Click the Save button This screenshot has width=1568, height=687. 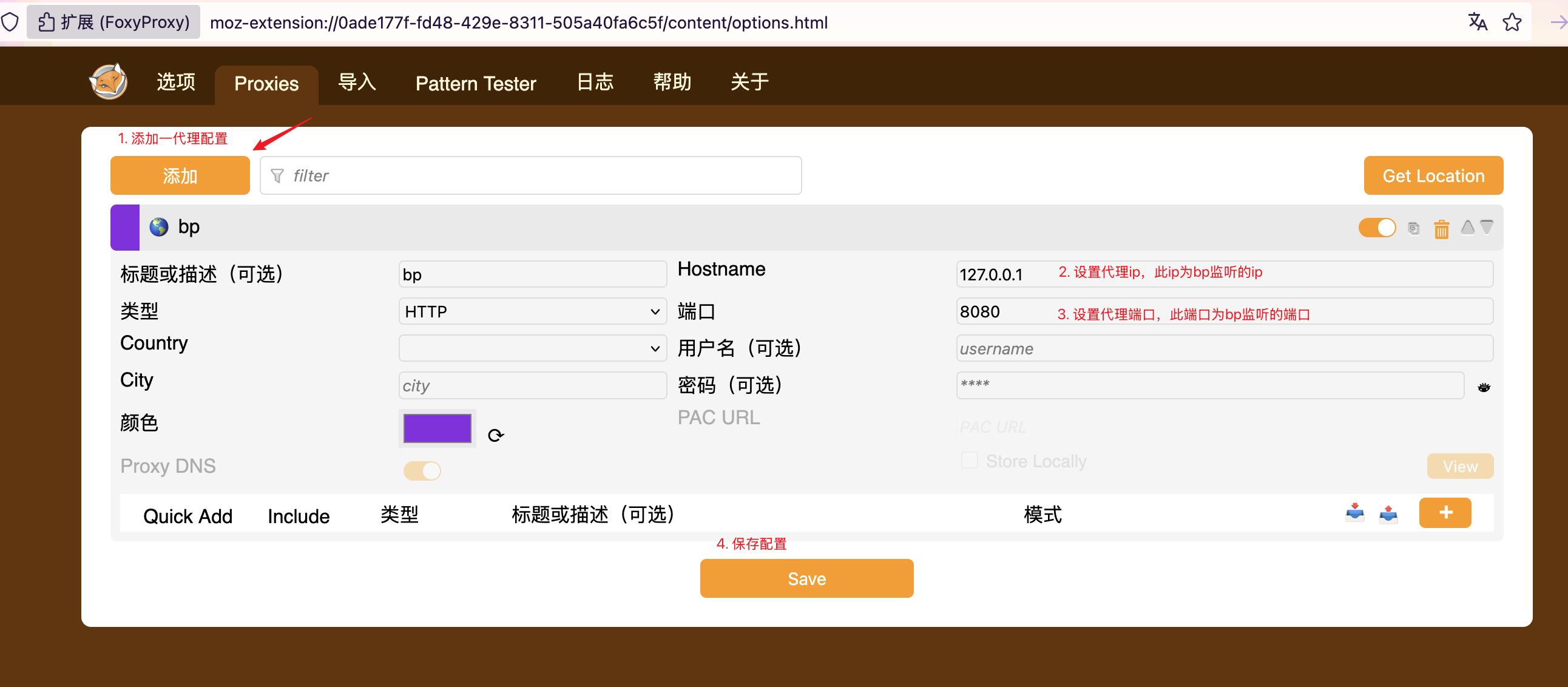(x=806, y=578)
